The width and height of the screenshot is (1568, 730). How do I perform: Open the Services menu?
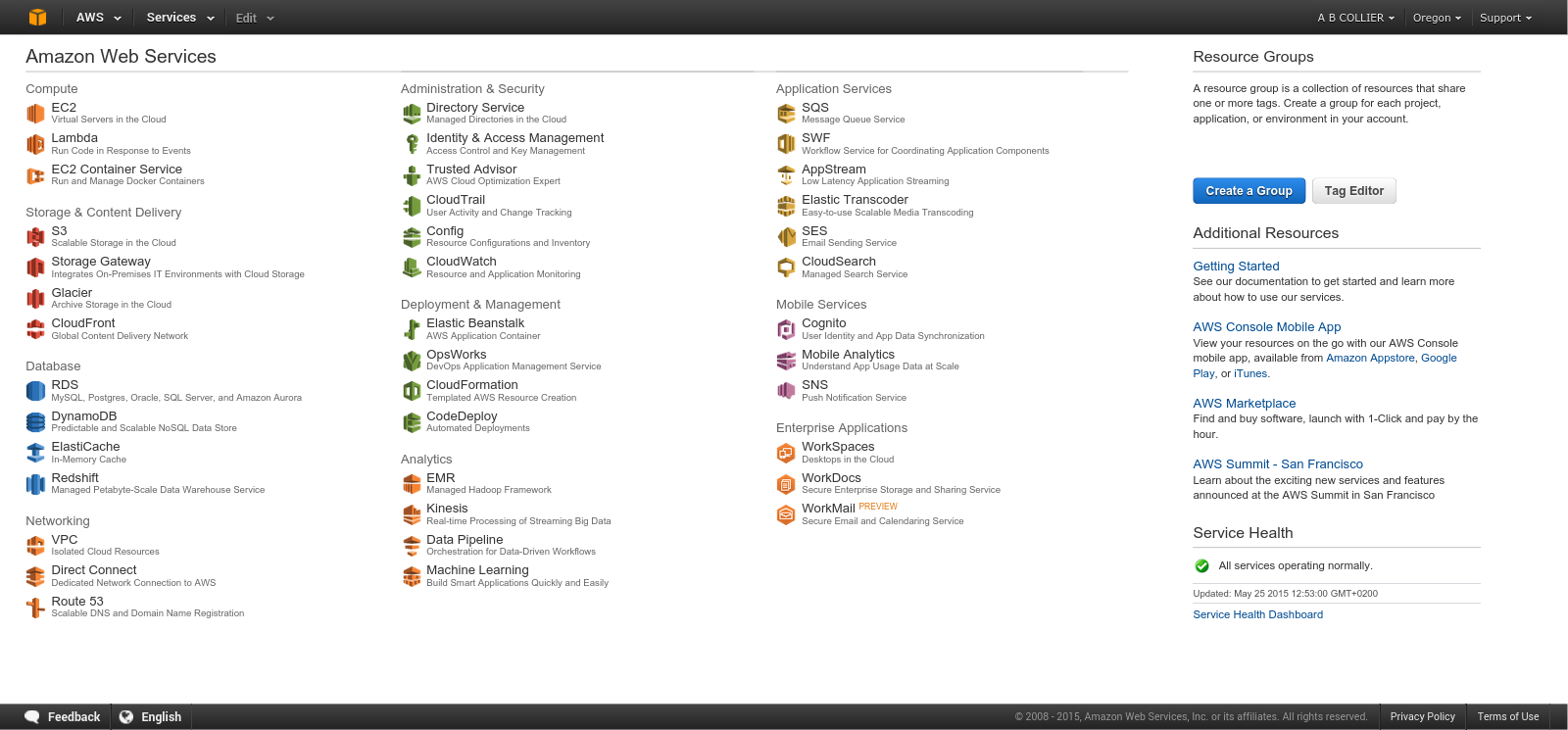tap(177, 18)
